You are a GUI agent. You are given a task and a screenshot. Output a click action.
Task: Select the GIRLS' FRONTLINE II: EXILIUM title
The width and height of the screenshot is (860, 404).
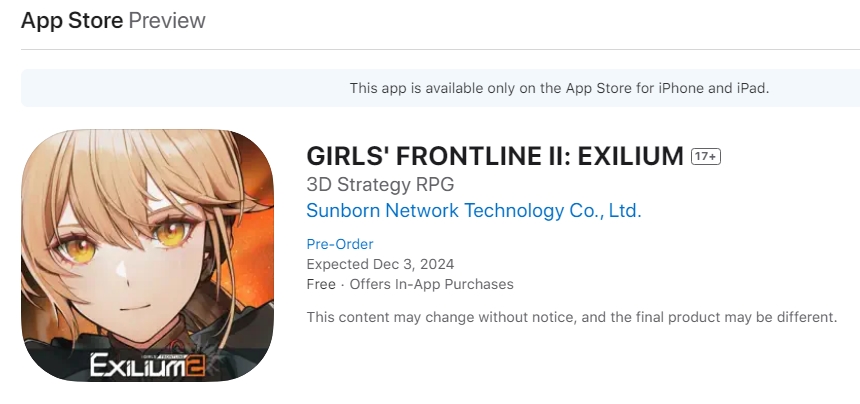point(495,157)
